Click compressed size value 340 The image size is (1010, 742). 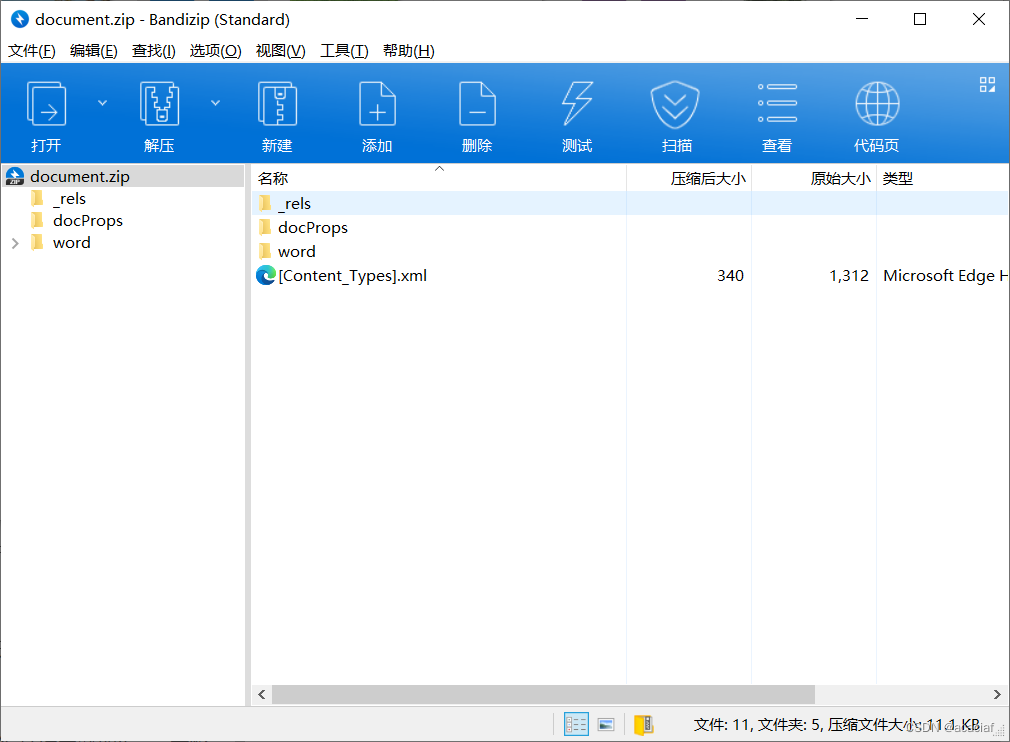[x=730, y=276]
